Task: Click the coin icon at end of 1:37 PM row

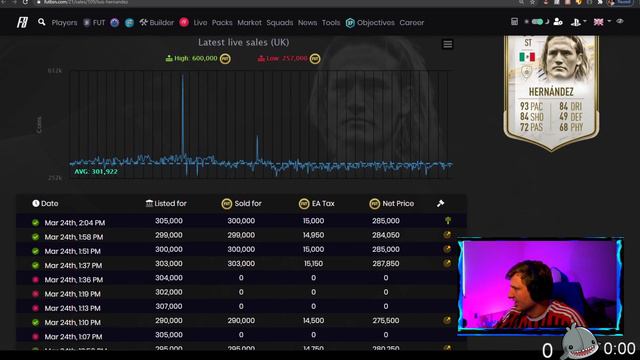Action: (x=447, y=263)
